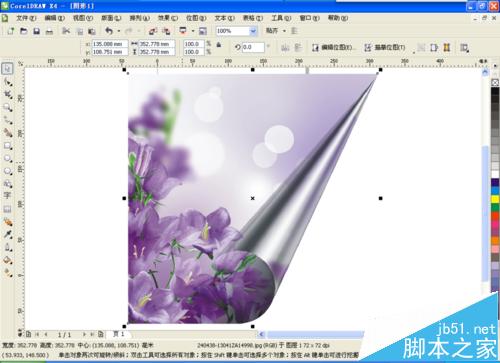Click the Paste icon
Screen dimensions: 500x363
(92, 31)
